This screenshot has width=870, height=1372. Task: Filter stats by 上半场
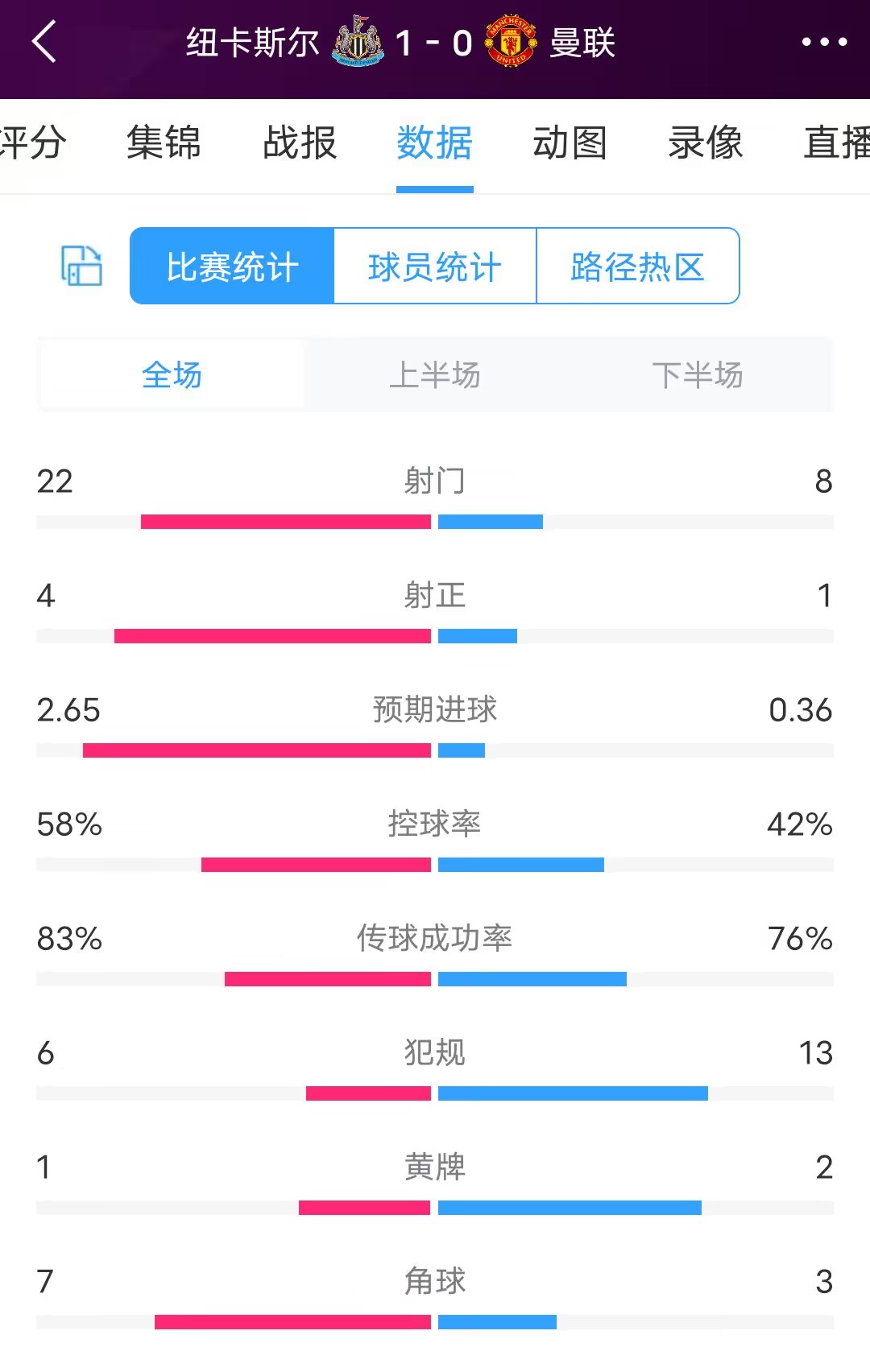click(435, 375)
